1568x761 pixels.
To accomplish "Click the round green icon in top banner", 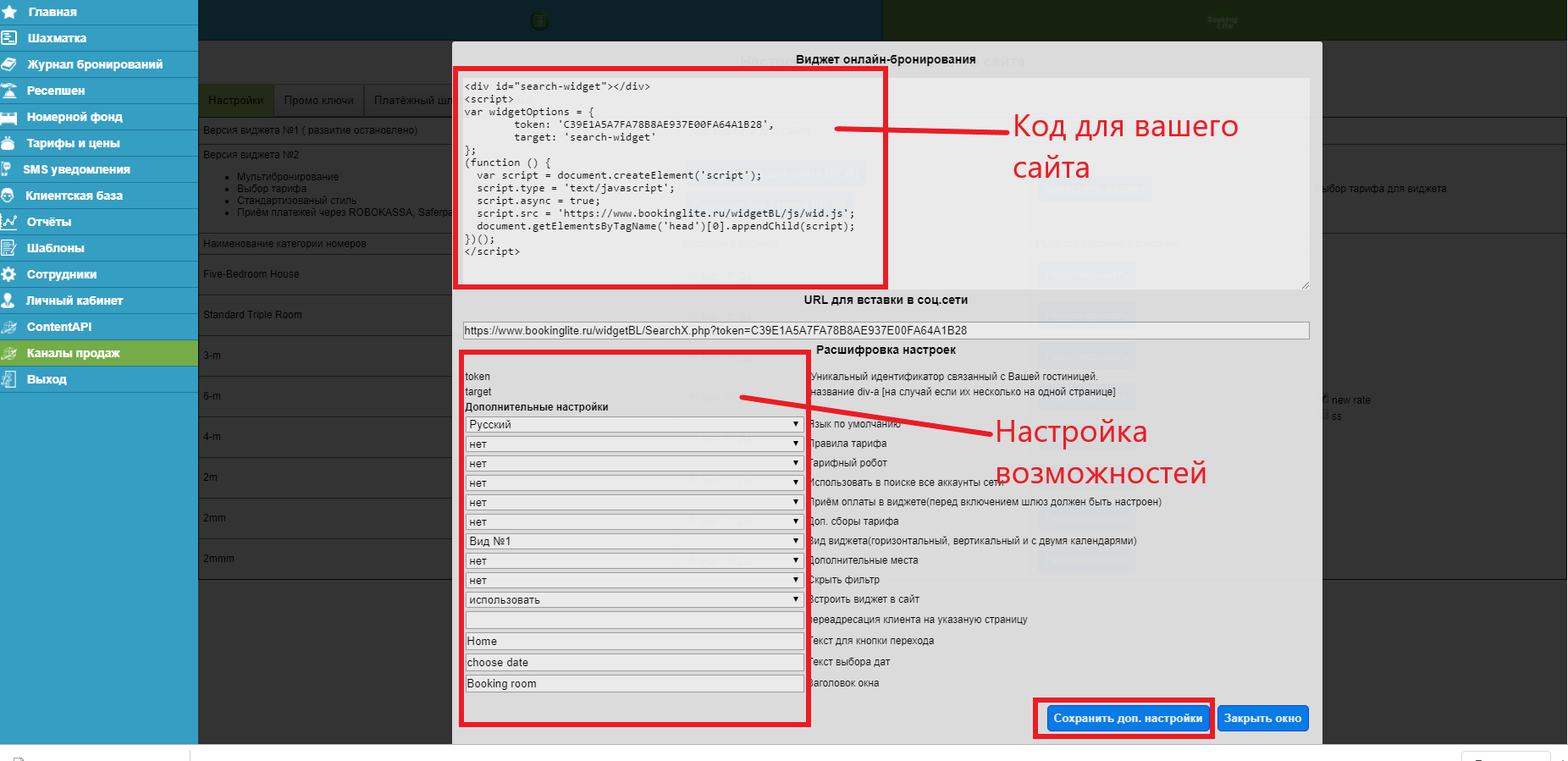I will (540, 22).
